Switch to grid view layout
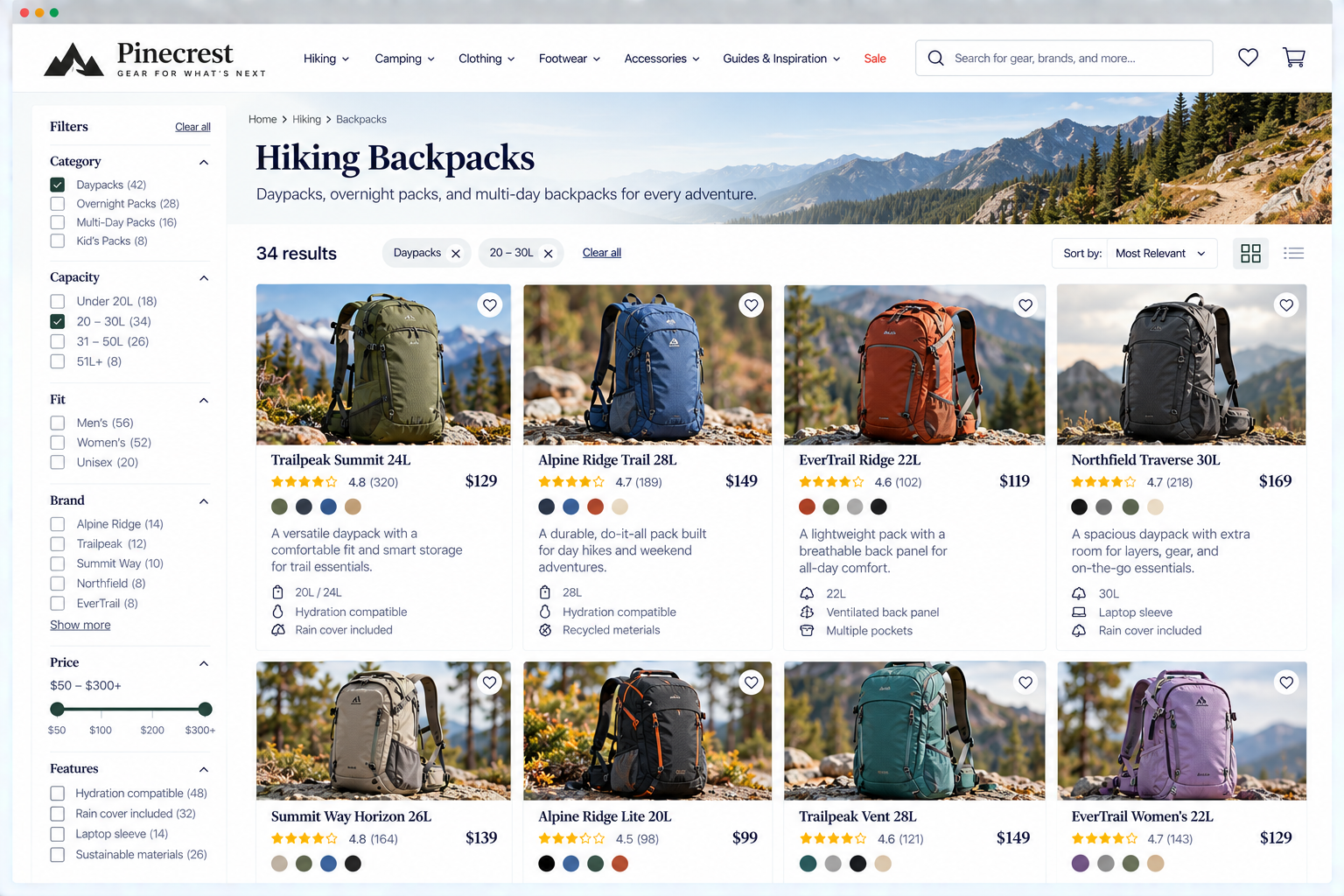This screenshot has width=1344, height=896. 1250,253
